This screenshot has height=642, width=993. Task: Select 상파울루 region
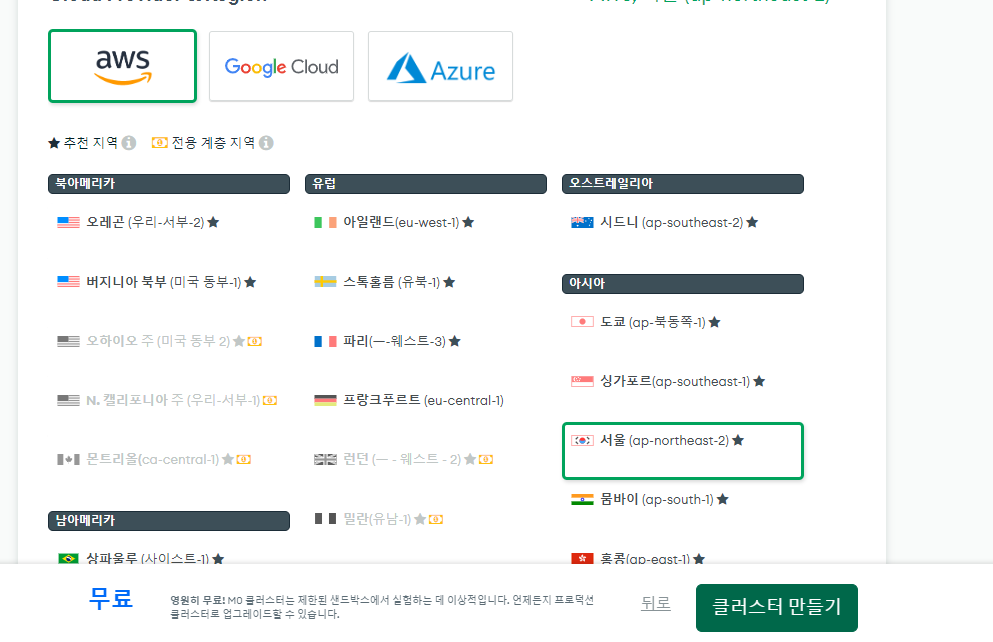[141, 558]
